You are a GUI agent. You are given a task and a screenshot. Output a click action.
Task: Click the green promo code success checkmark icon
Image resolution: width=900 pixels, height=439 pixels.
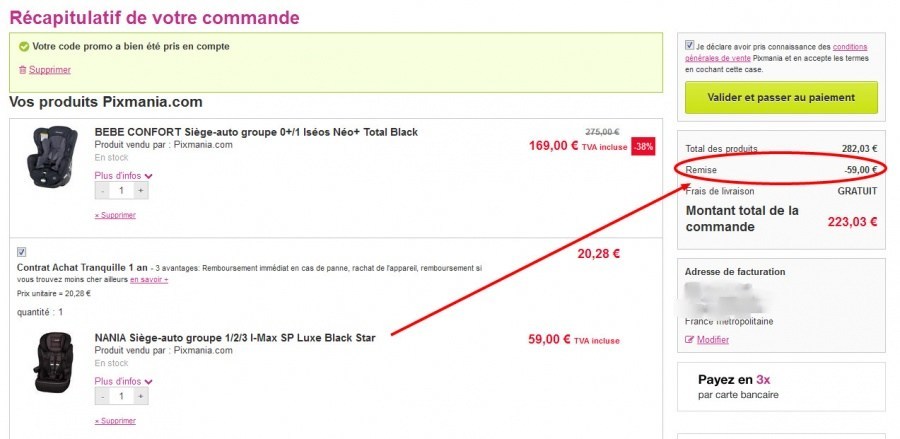23,46
